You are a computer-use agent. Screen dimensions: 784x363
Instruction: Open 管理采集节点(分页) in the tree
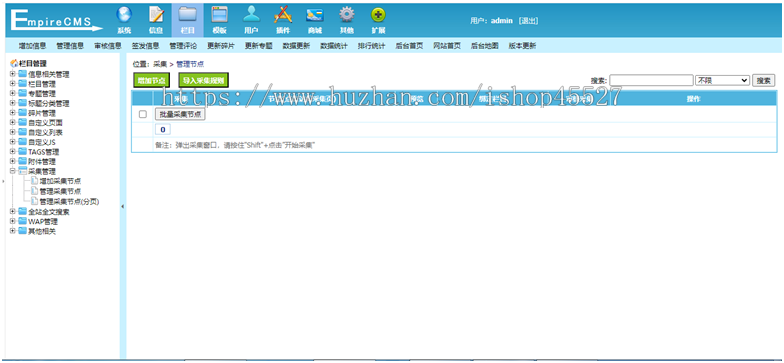click(x=70, y=202)
